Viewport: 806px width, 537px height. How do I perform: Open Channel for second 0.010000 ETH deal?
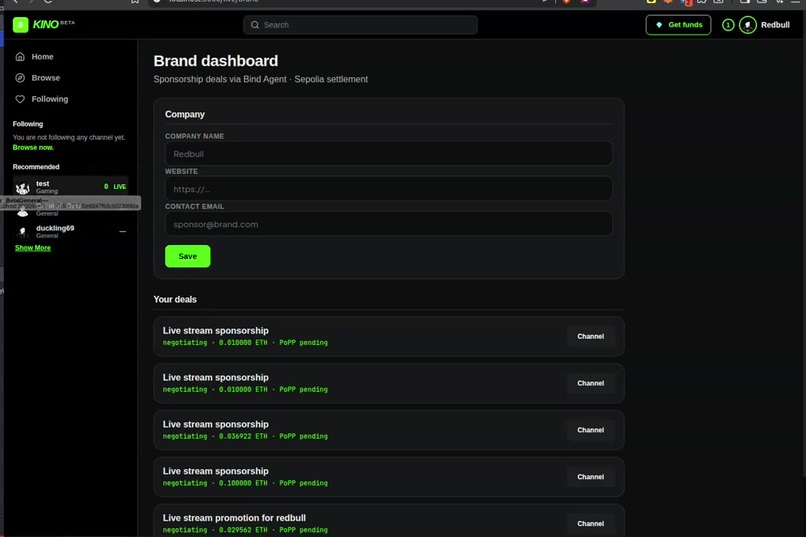click(591, 383)
